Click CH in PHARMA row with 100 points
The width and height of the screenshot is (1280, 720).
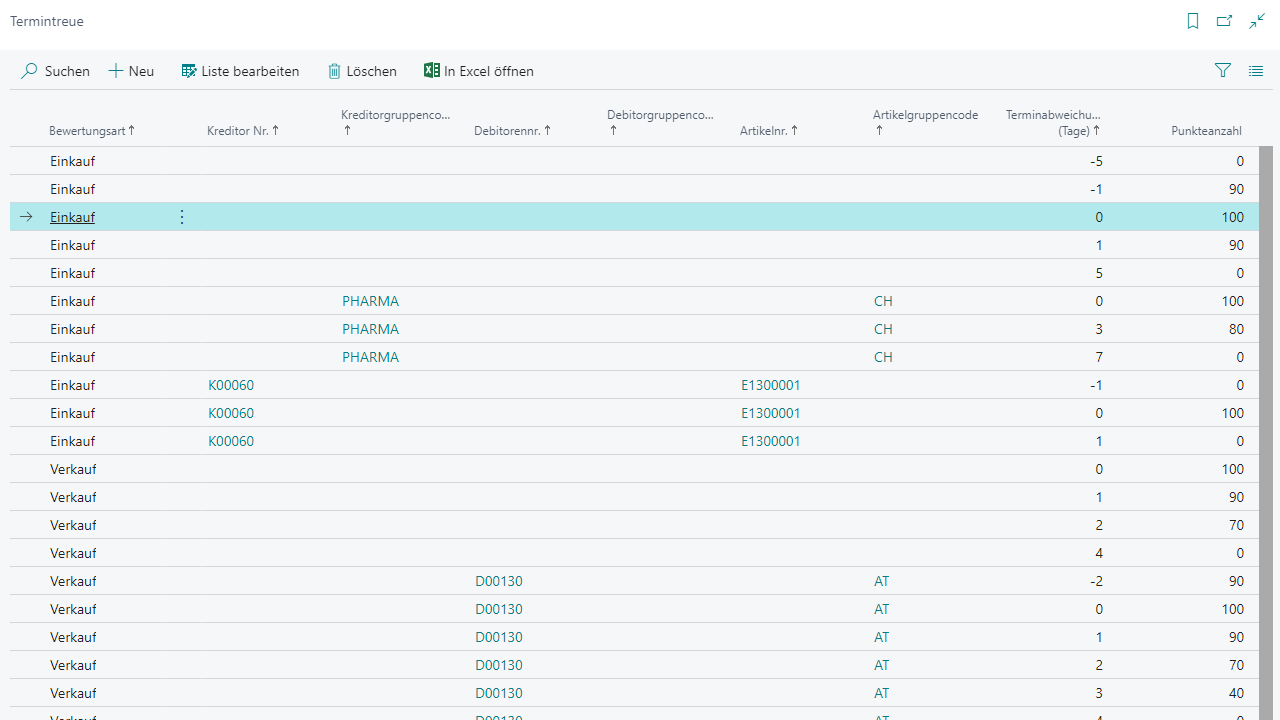click(x=883, y=301)
